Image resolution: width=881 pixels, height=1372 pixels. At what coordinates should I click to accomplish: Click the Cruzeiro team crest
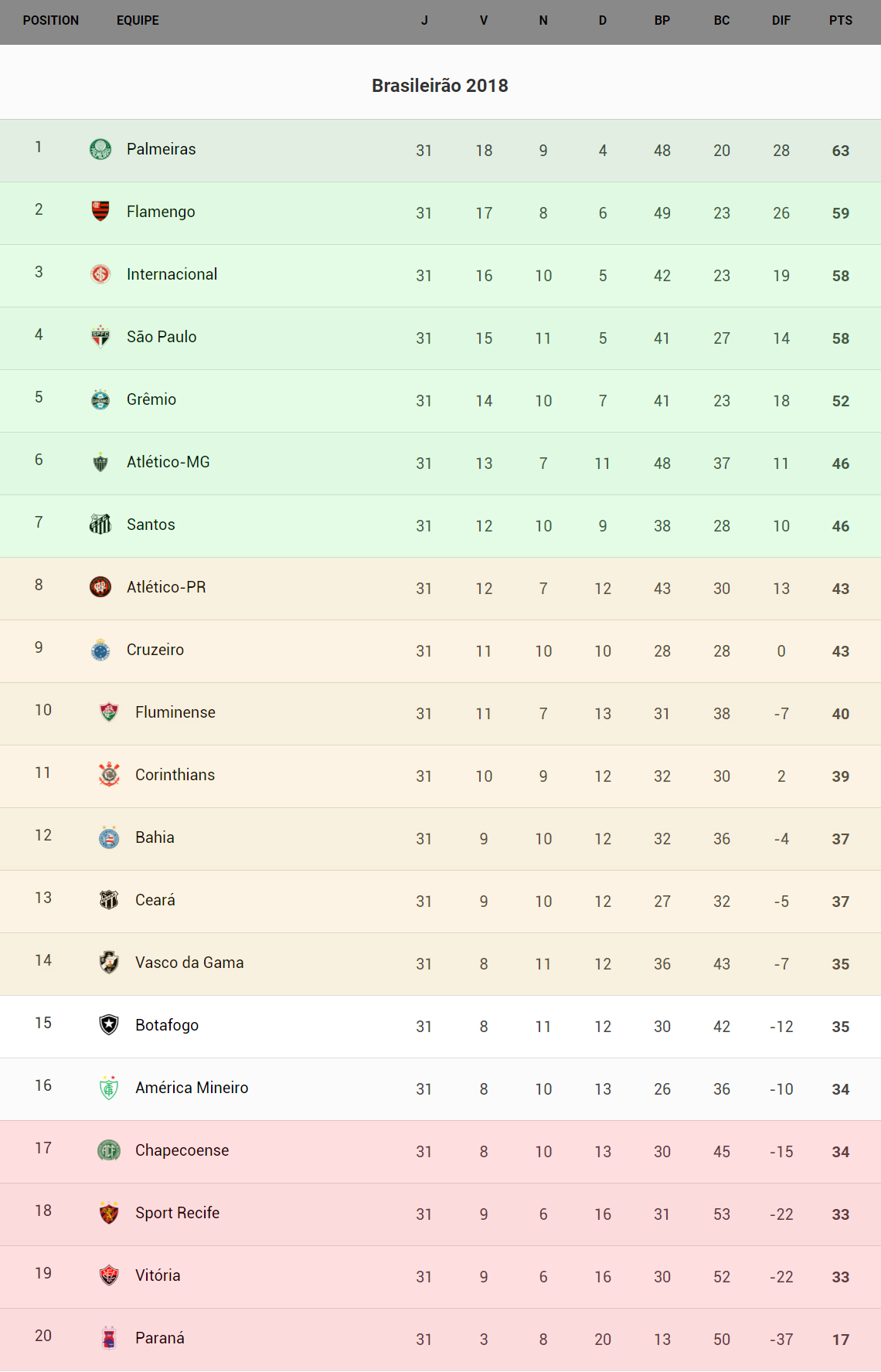coord(100,650)
